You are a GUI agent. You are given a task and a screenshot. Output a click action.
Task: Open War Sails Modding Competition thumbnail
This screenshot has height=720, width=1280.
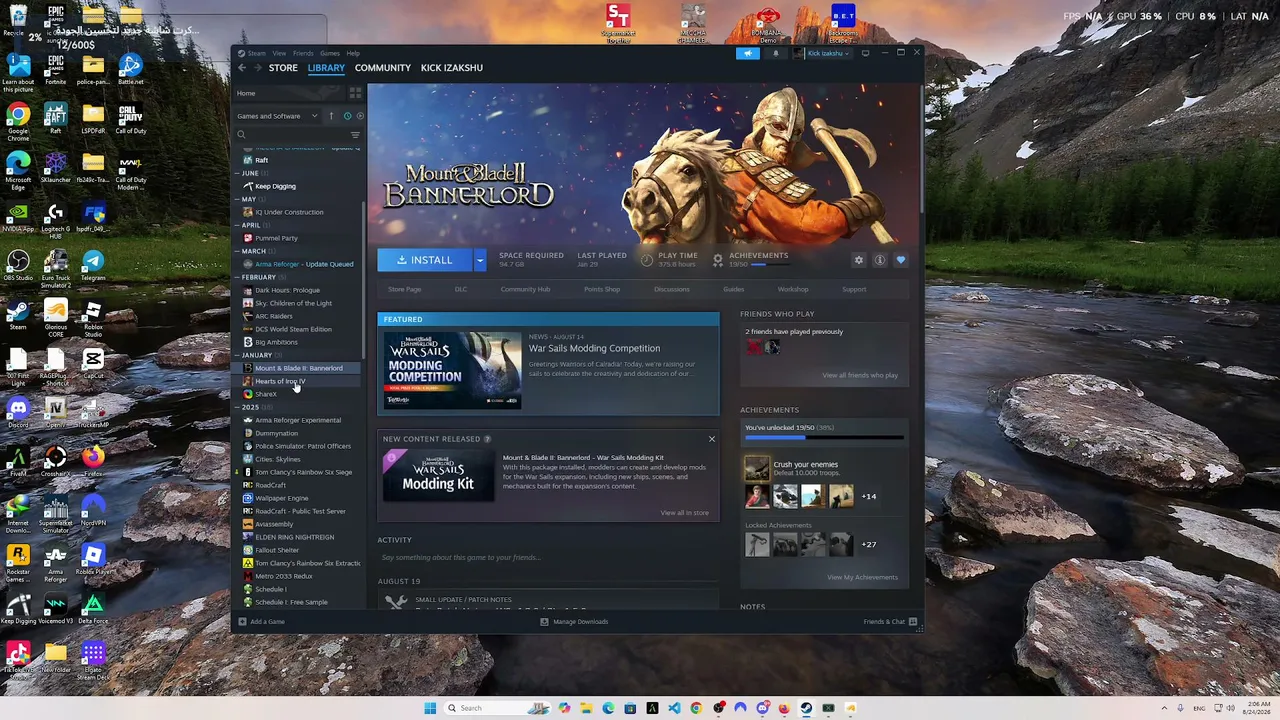point(452,370)
